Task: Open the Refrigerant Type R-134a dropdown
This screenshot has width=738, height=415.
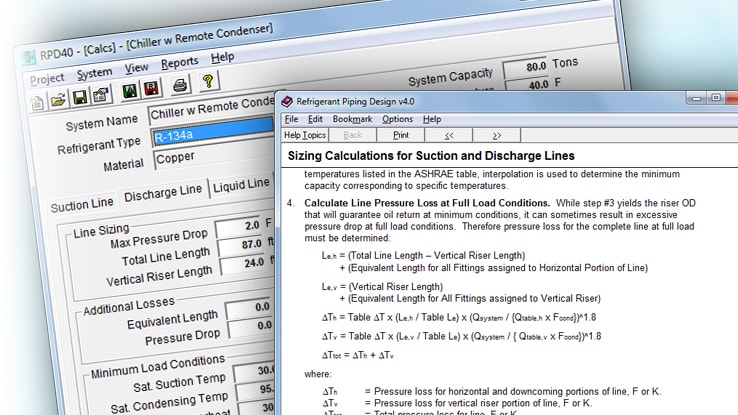Action: tap(213, 131)
